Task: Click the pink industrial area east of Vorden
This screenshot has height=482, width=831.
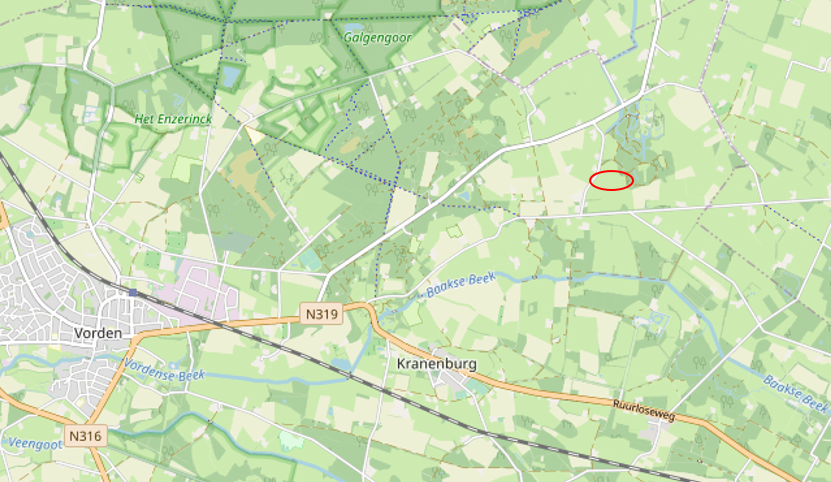Action: [199, 295]
